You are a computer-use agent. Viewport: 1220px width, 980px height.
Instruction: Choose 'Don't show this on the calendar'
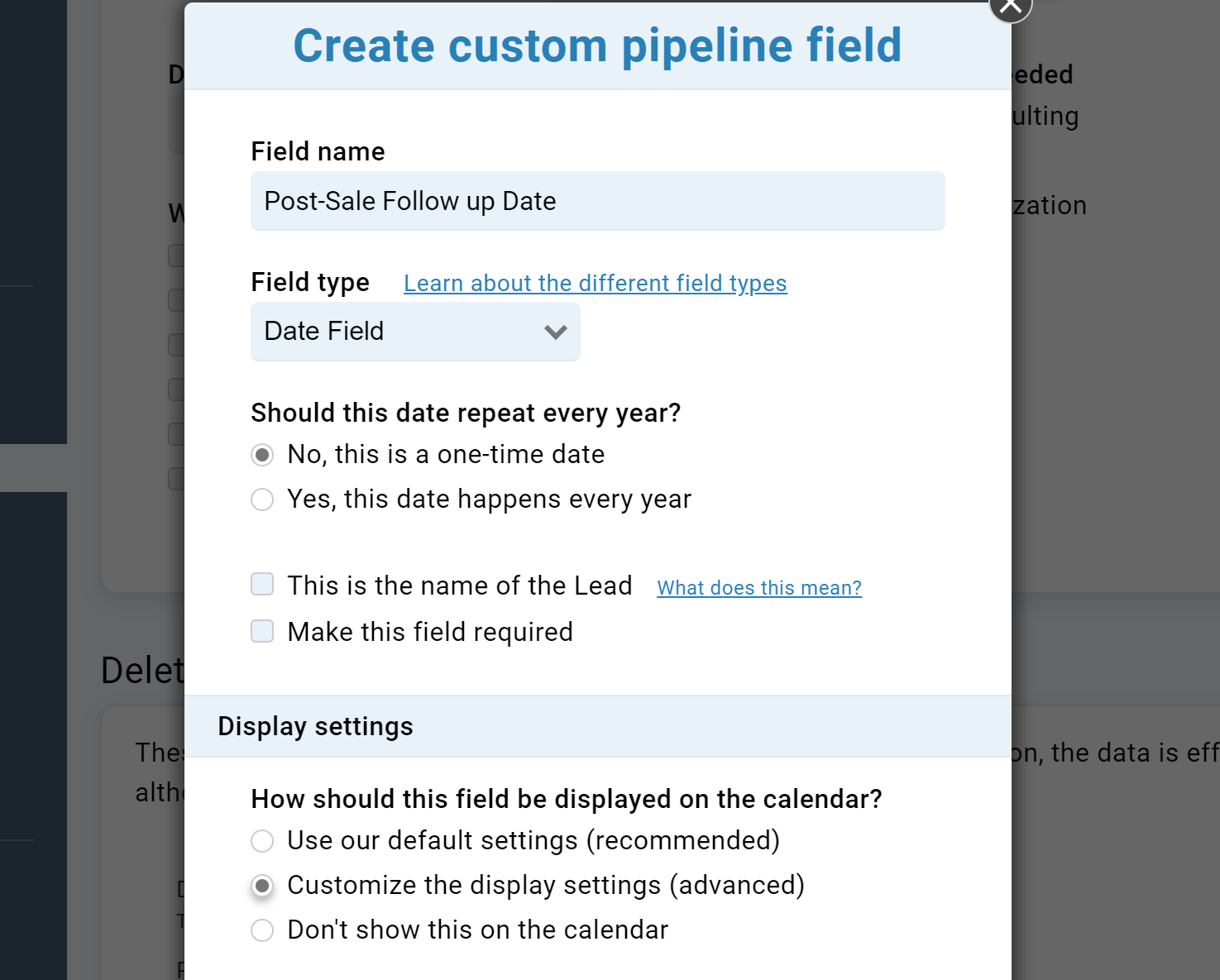pyautogui.click(x=262, y=930)
